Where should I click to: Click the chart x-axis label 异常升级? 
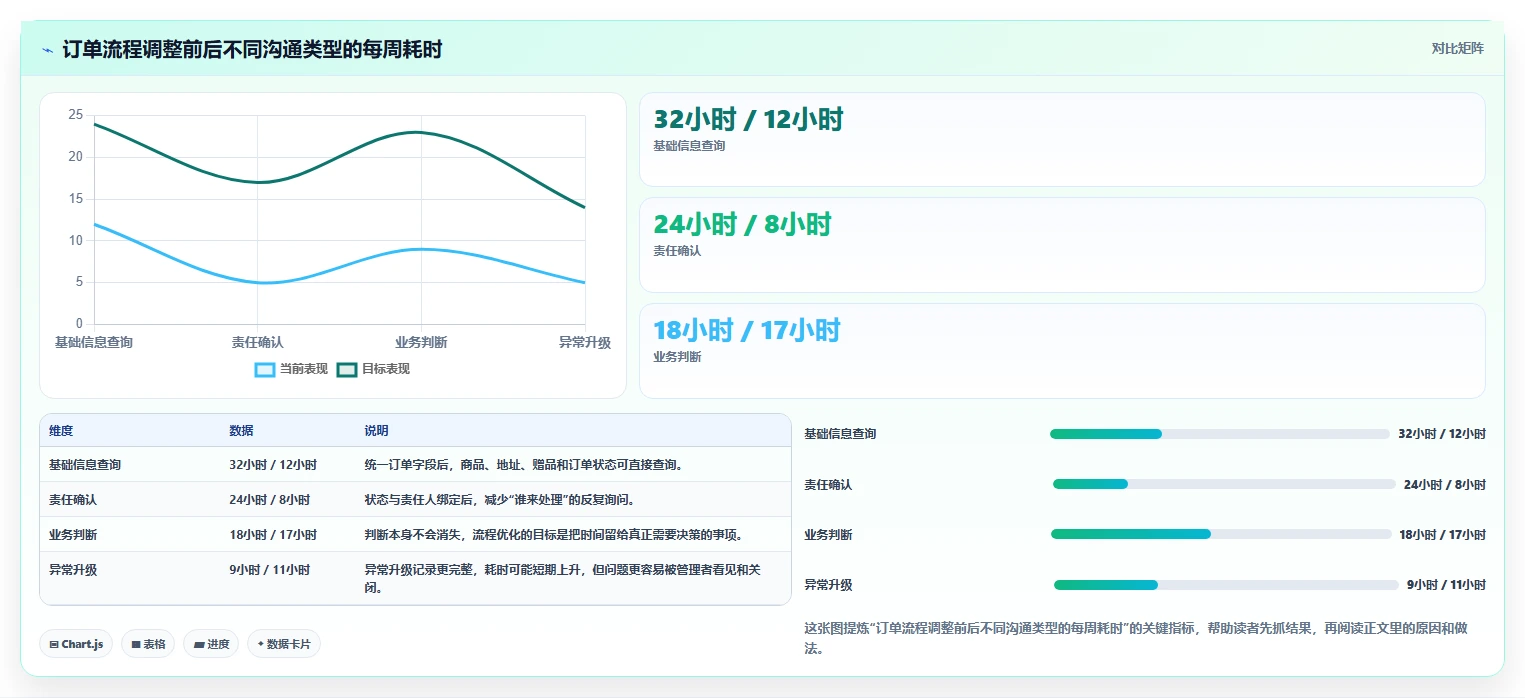585,343
